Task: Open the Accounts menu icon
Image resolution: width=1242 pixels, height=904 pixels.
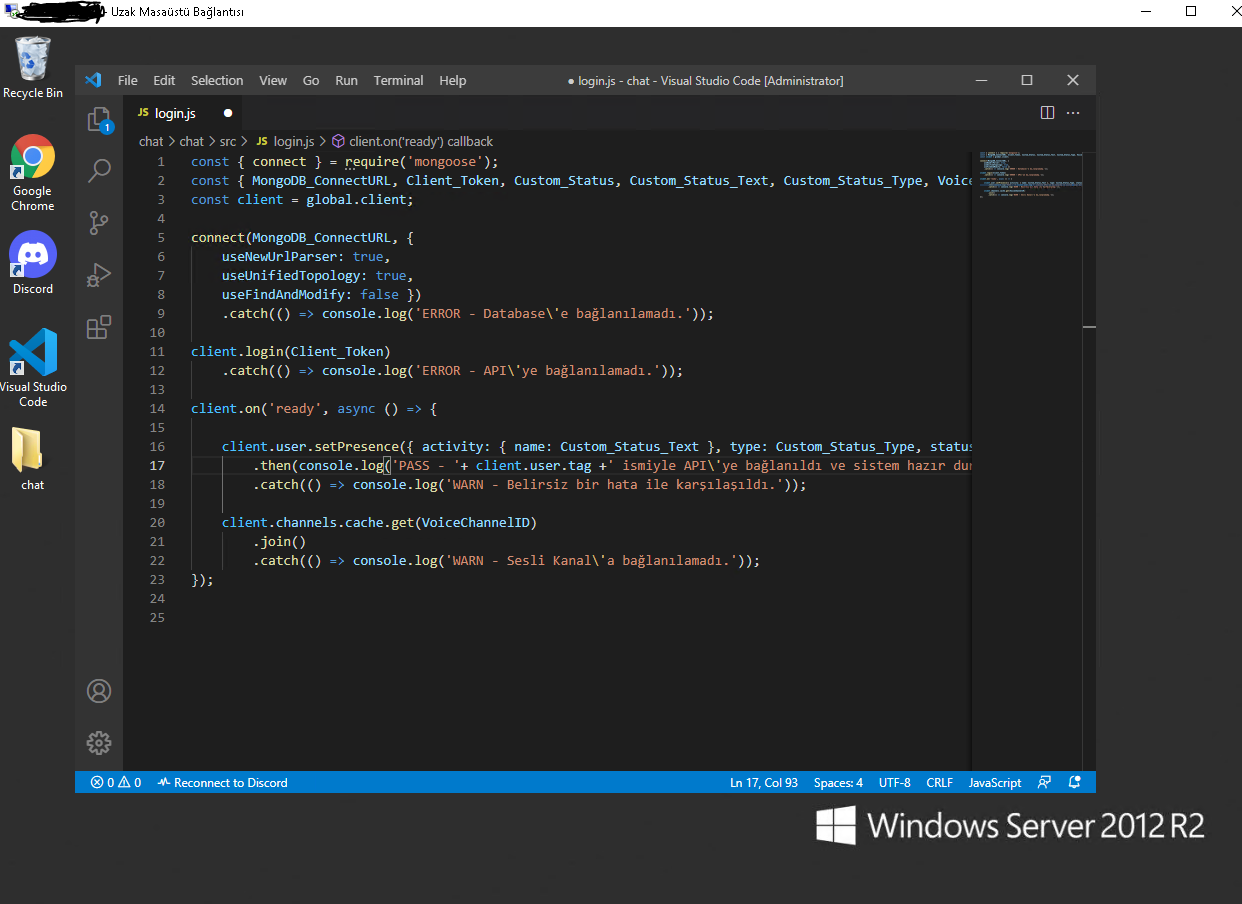Action: [99, 691]
